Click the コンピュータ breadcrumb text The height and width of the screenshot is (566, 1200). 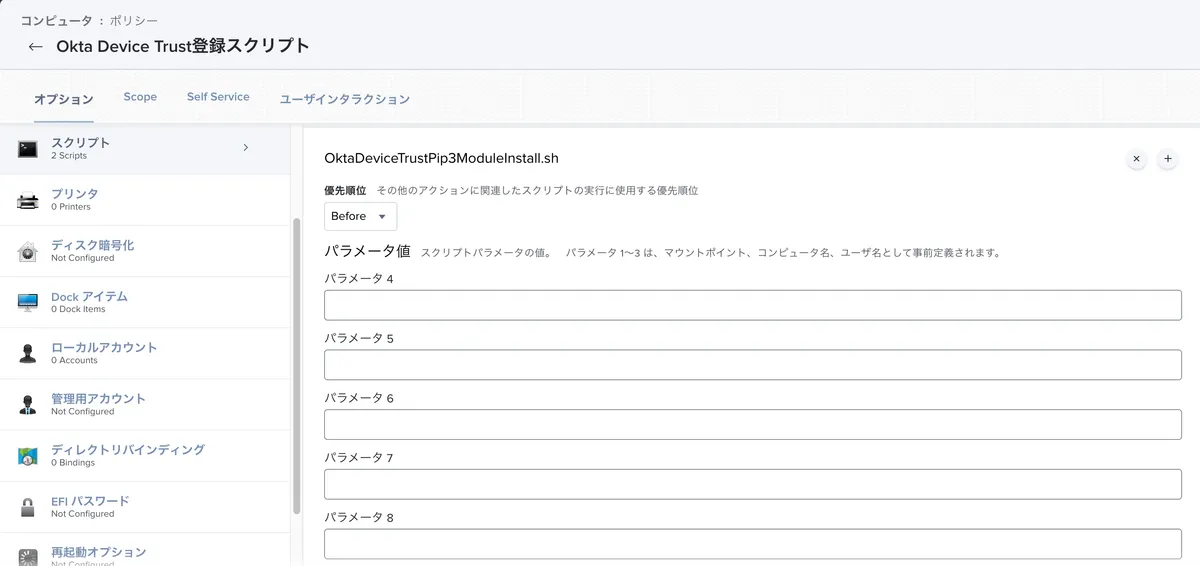tap(55, 20)
